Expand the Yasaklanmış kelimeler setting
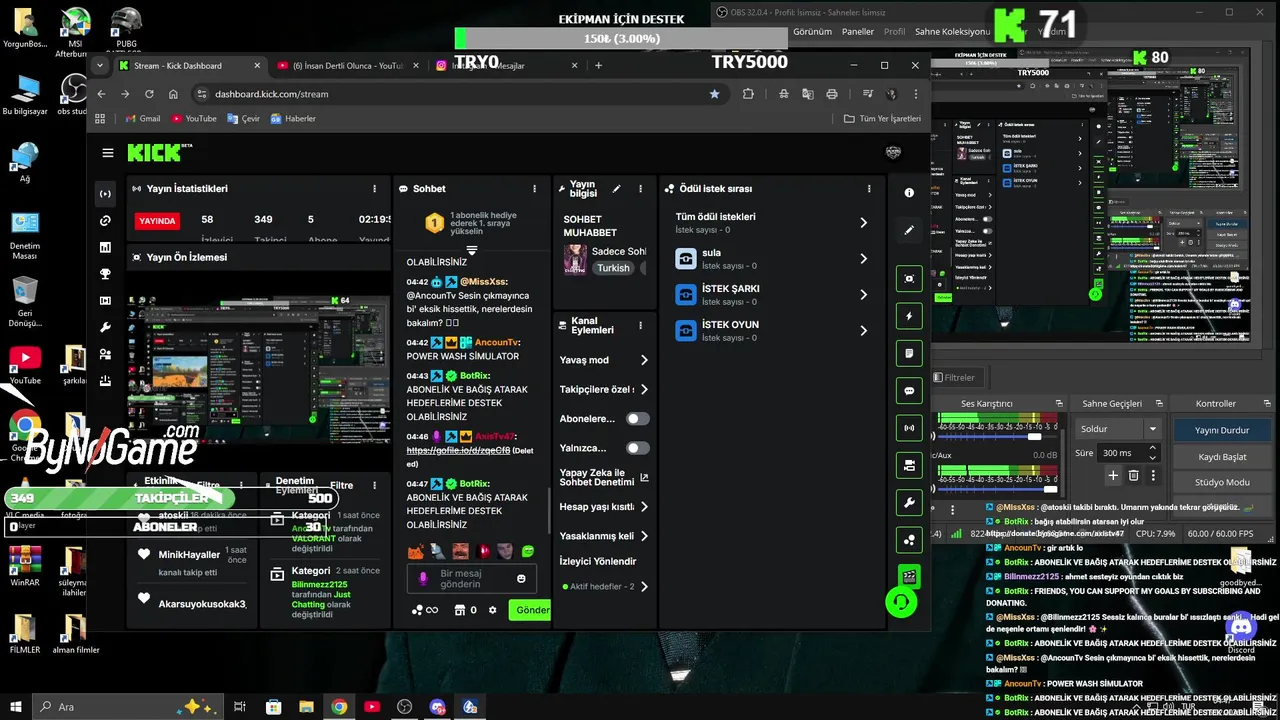The height and width of the screenshot is (720, 1280). pyautogui.click(x=604, y=536)
